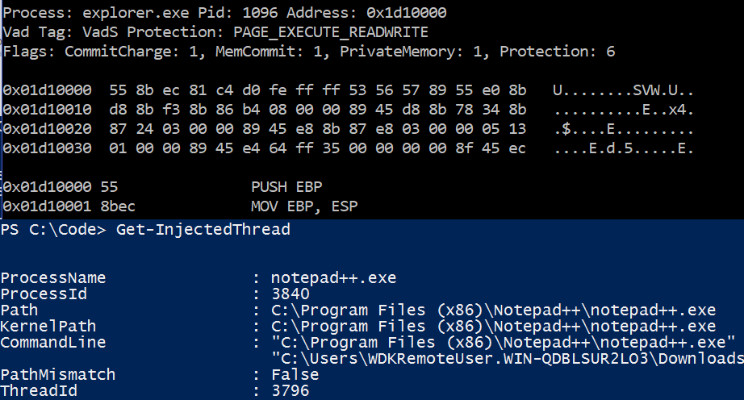Select the Path value for notepad++.exe
The height and width of the screenshot is (400, 744).
click(493, 311)
